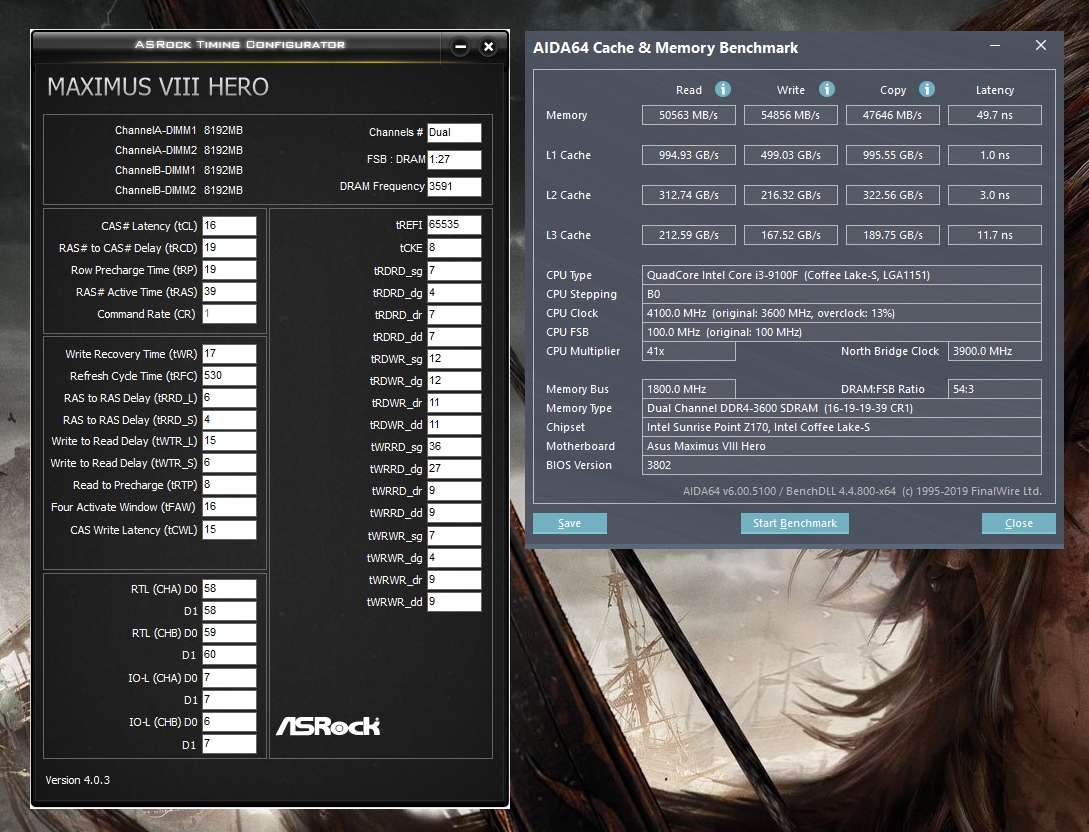
Task: Click the Memory Type DDR4-3600 text
Action: [x=841, y=408]
